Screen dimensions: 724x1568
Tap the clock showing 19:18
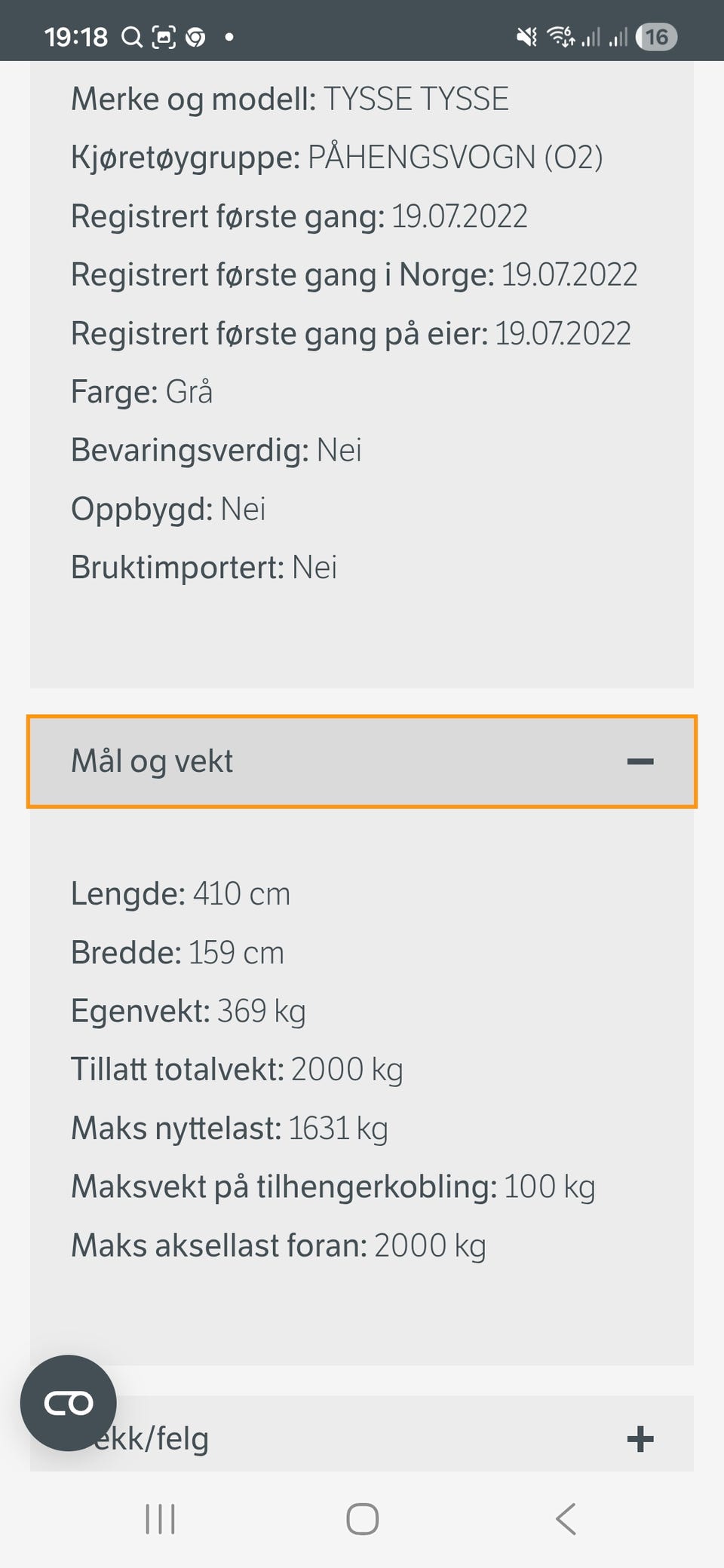coord(75,37)
